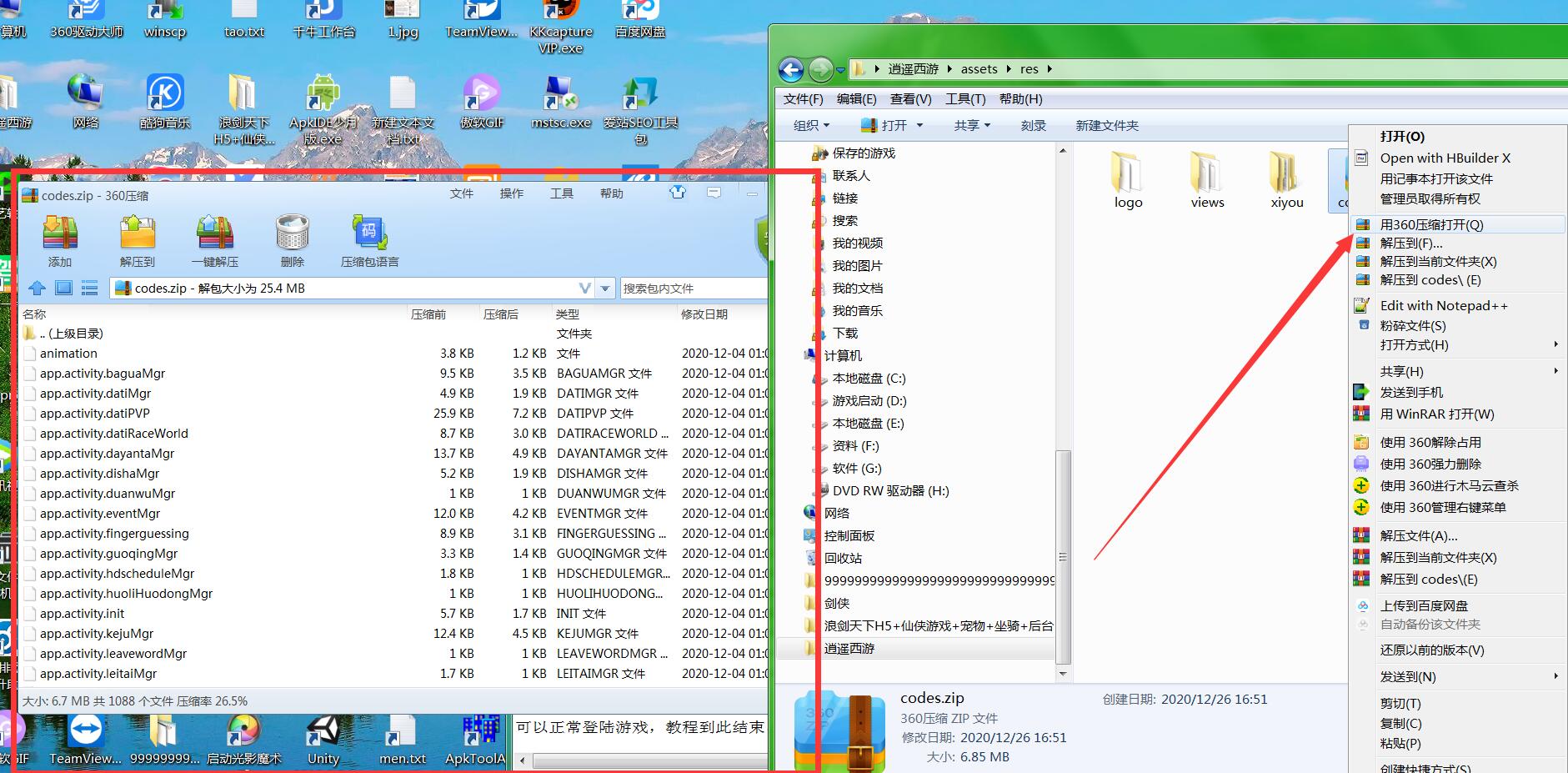The height and width of the screenshot is (773, 1568).
Task: Select app.activity.datiPVP in the file list
Action: pyautogui.click(x=95, y=414)
